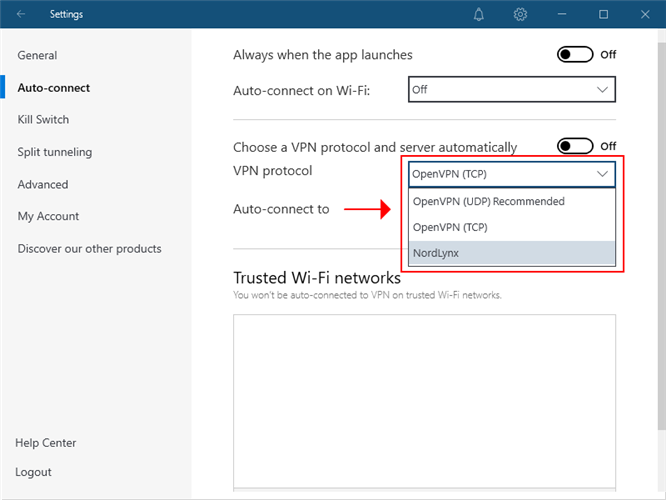Open the Help Center link
666x500 pixels.
pos(46,443)
